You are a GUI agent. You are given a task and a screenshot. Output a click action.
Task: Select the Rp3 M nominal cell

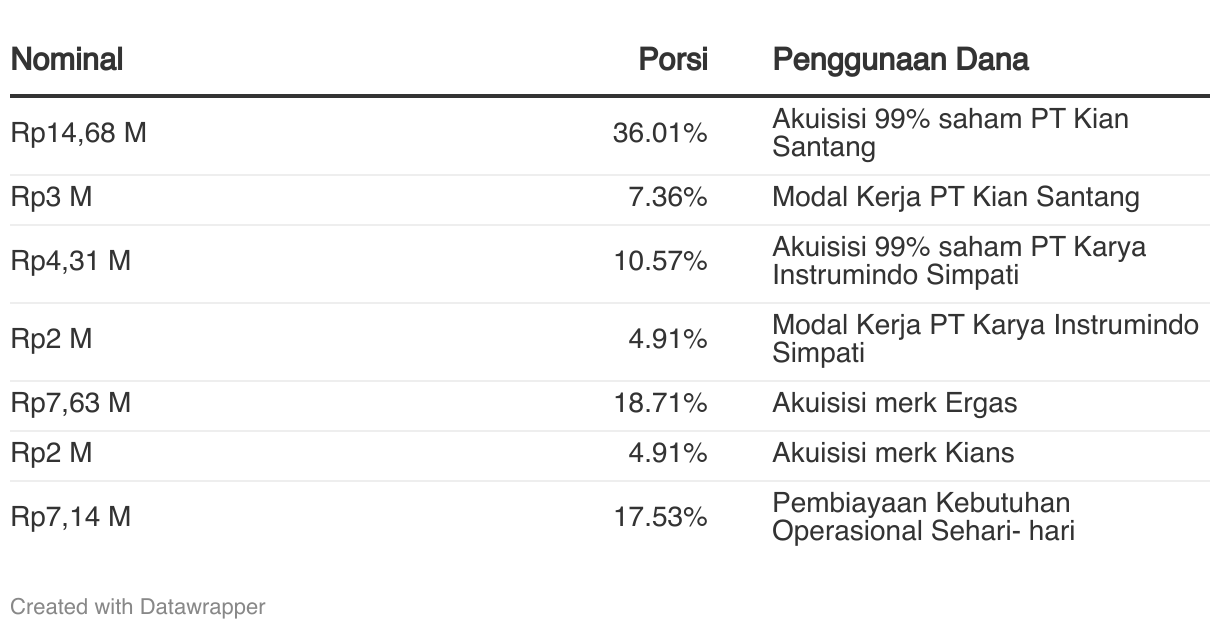coord(51,197)
